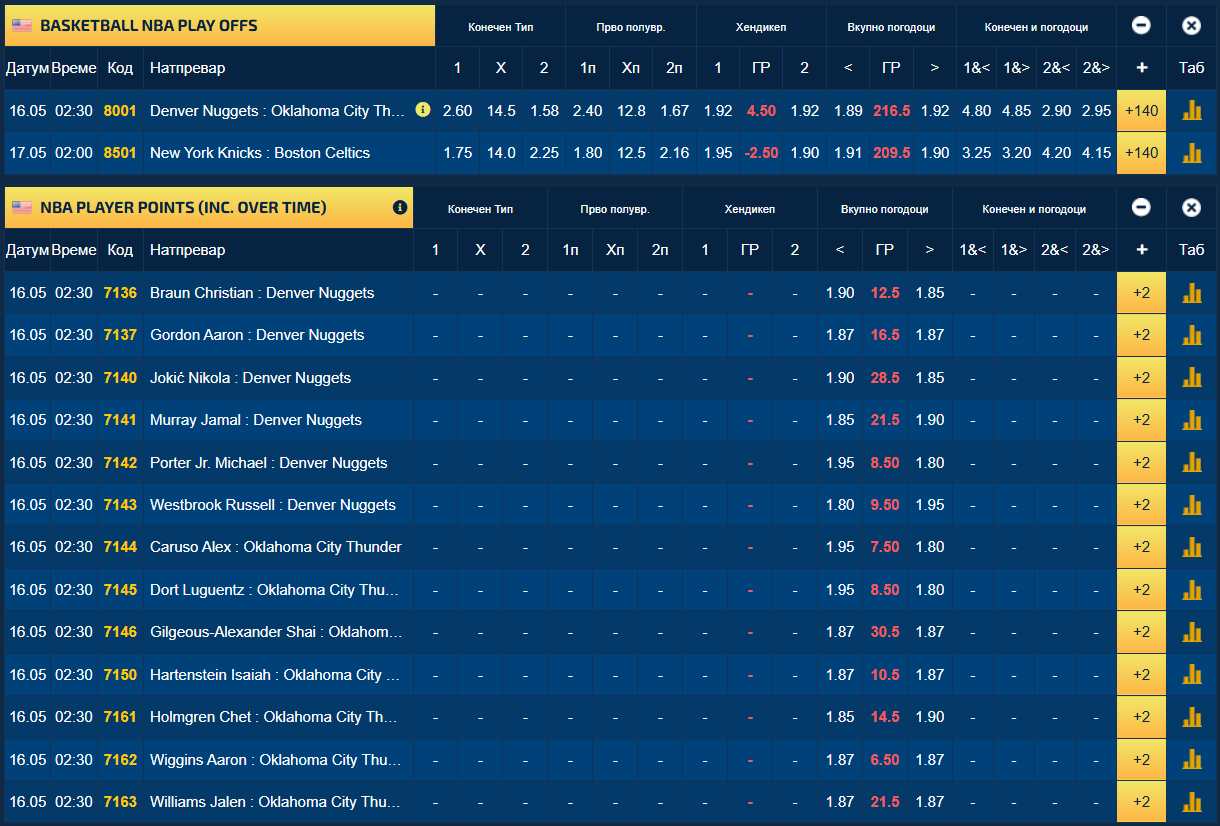Pick draw odds 14.5 in Denver match
1220x826 pixels.
tap(501, 111)
